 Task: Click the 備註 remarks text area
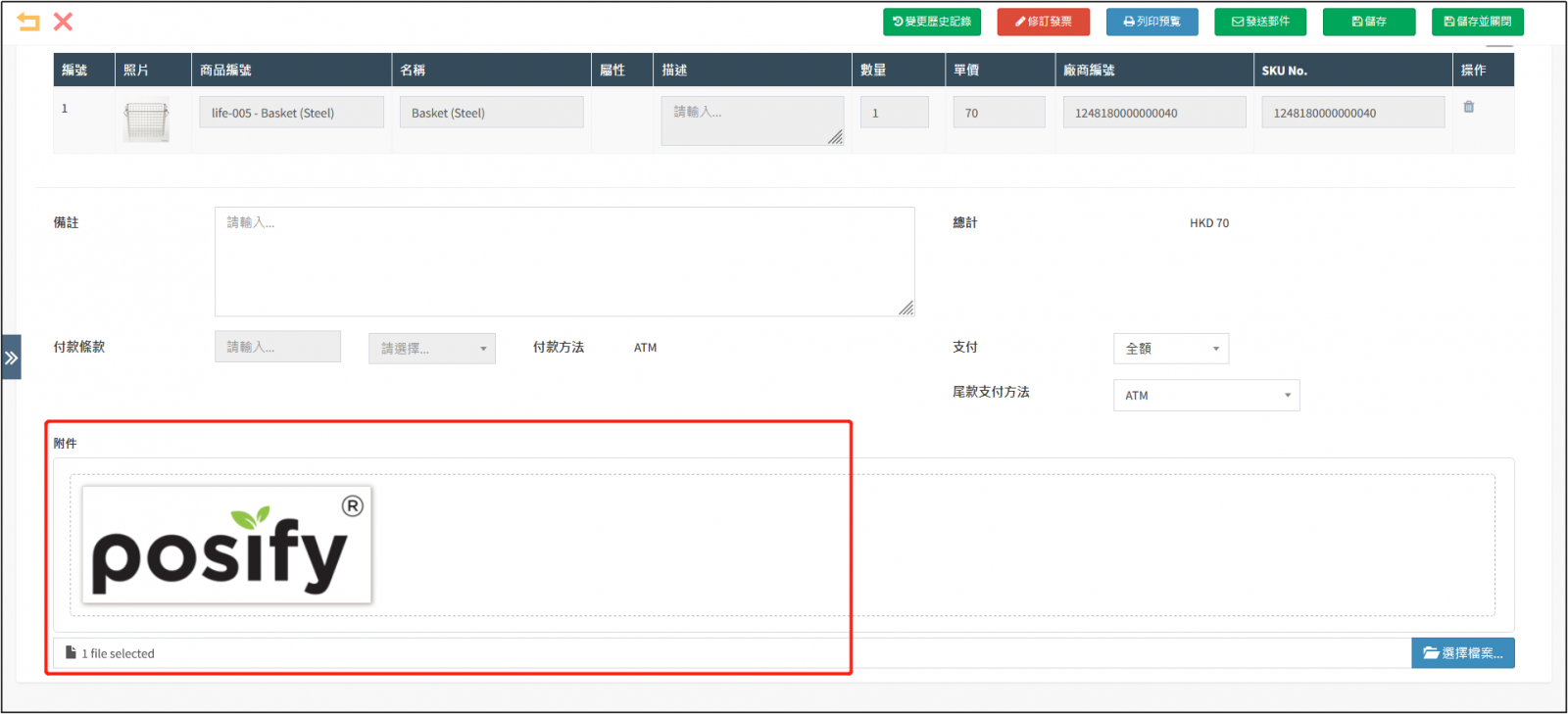pos(564,262)
